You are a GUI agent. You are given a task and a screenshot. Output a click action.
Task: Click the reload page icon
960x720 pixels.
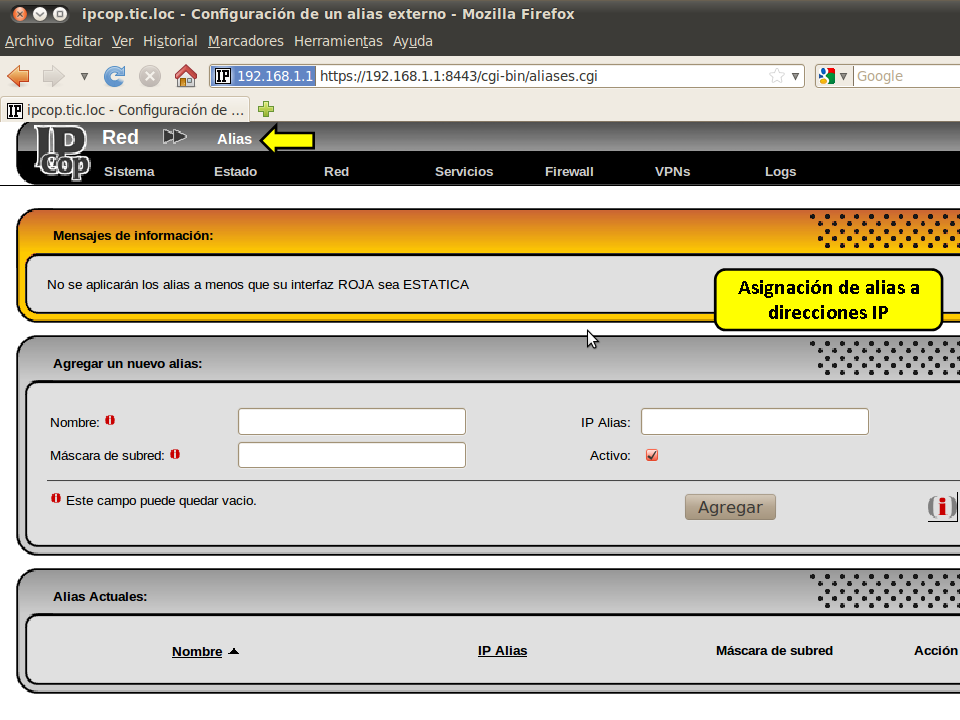pyautogui.click(x=115, y=76)
